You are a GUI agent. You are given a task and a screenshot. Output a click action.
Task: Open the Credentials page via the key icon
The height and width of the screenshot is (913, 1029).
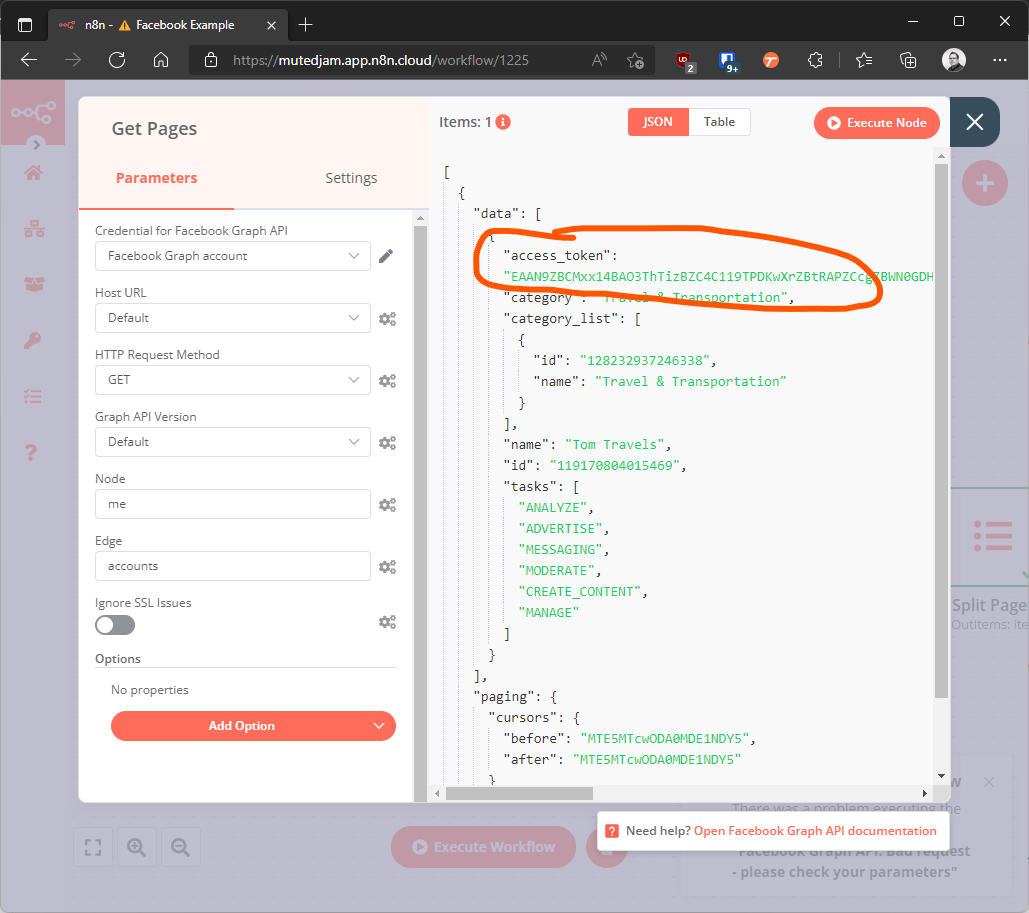(33, 340)
